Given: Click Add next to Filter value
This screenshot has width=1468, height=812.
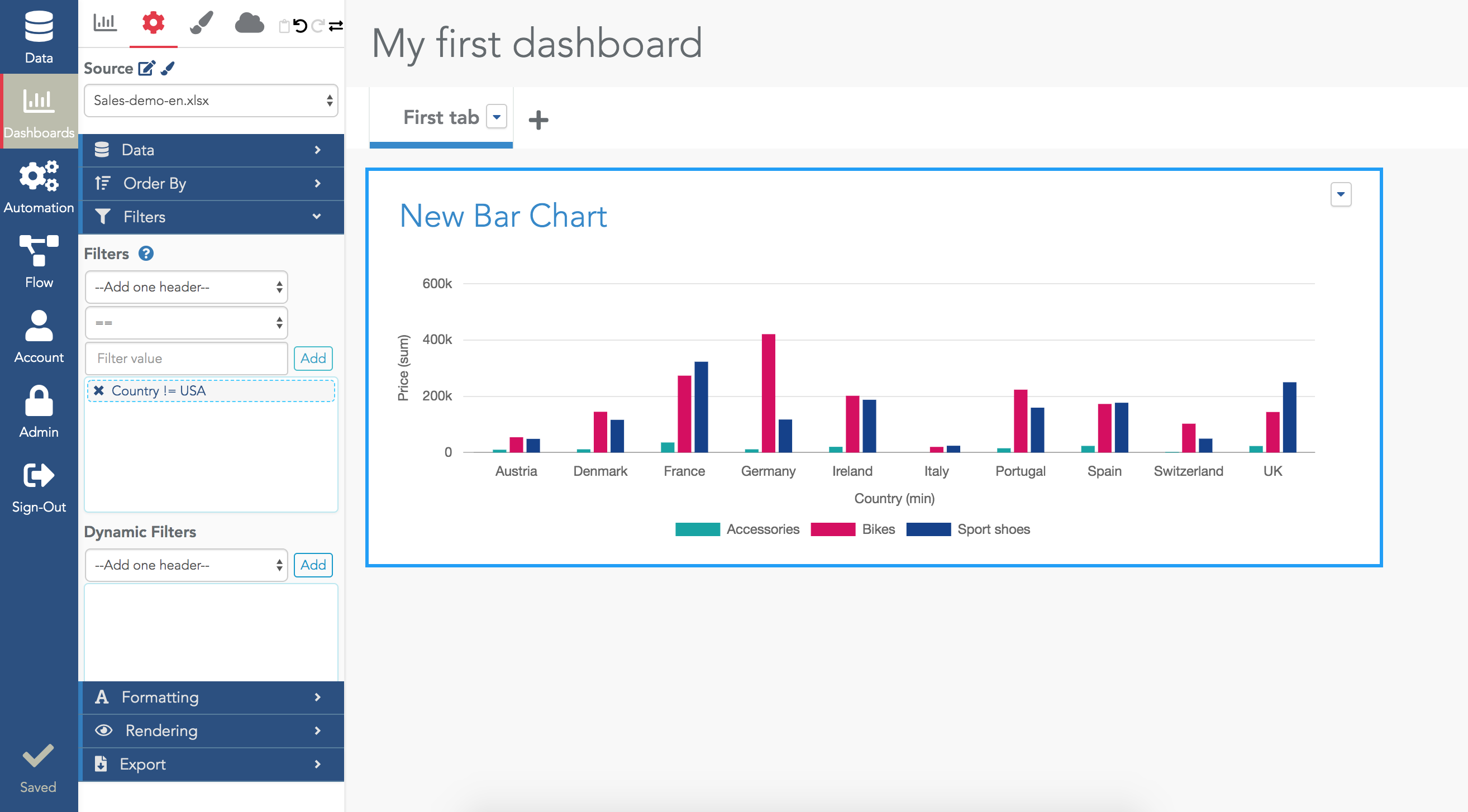Looking at the screenshot, I should [313, 359].
